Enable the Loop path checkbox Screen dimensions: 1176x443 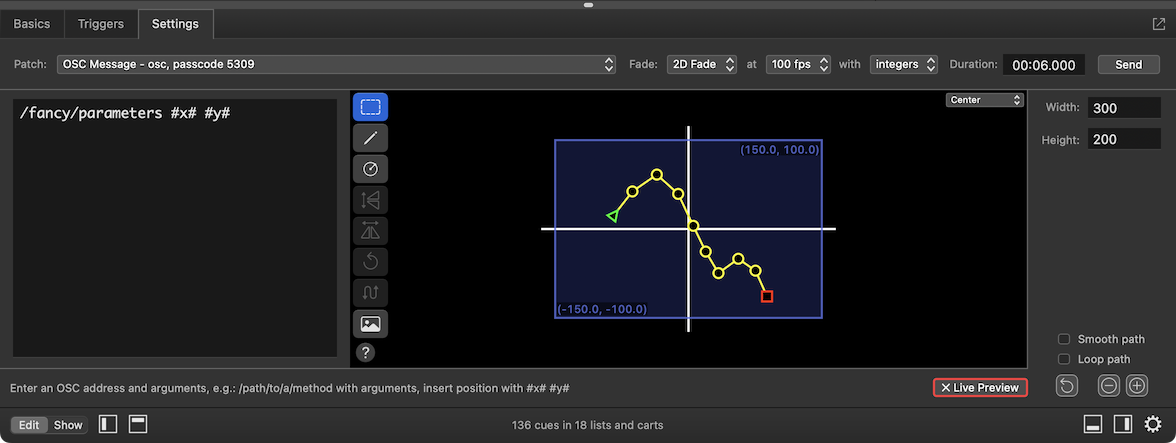point(1064,359)
